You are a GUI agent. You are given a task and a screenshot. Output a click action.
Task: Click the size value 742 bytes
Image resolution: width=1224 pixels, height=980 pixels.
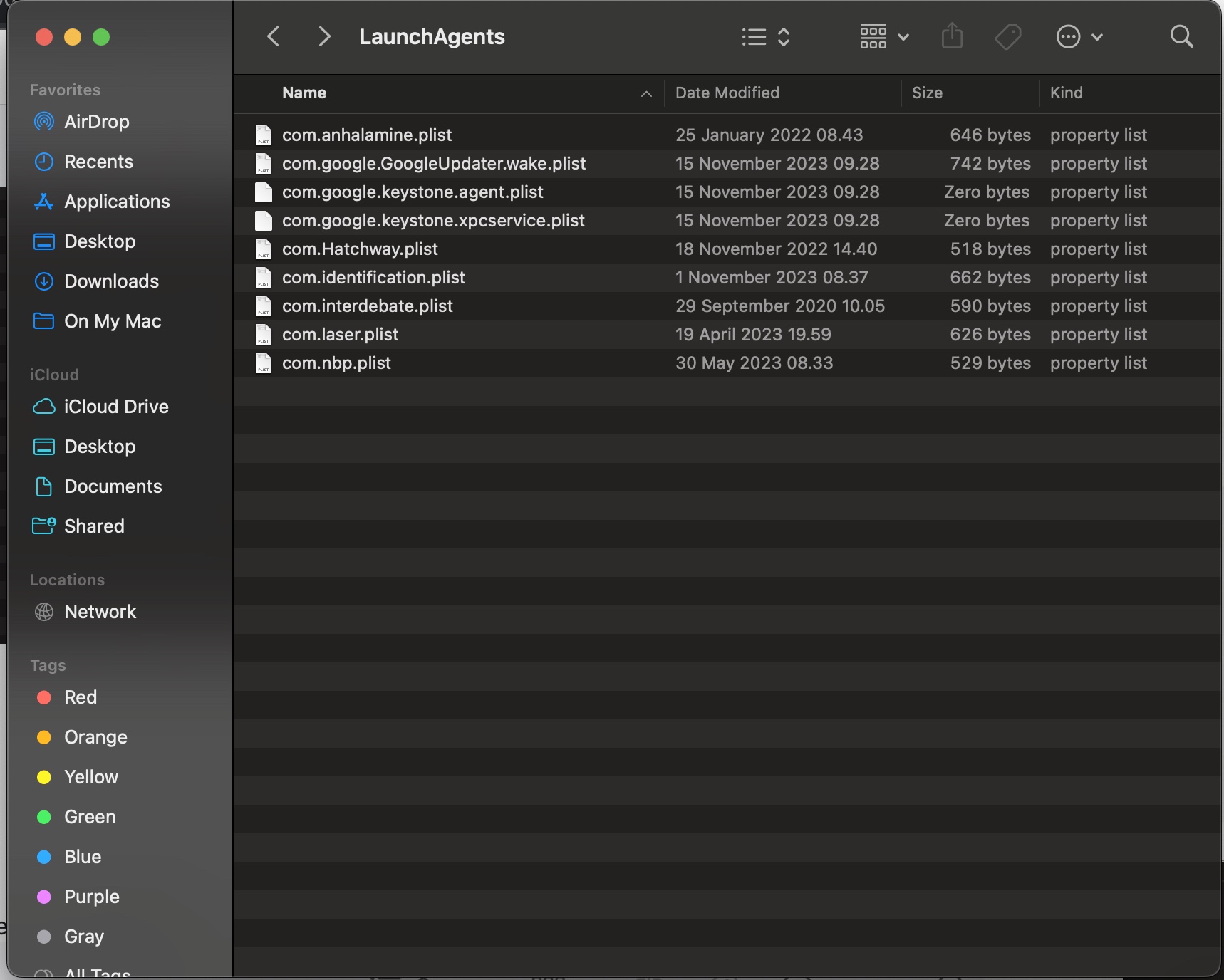tap(990, 164)
